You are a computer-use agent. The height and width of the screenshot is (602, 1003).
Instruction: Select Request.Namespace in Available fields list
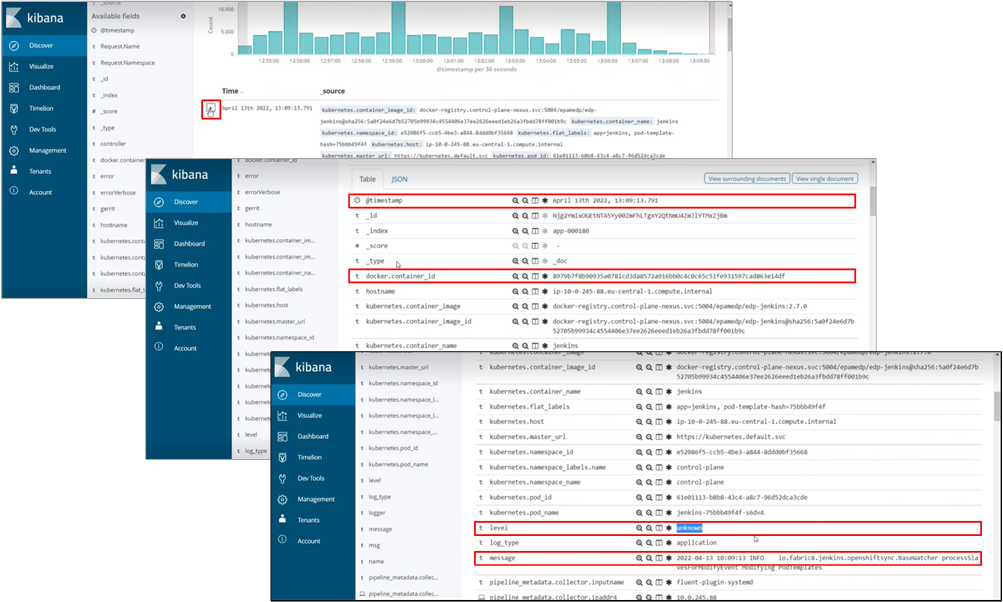point(127,63)
